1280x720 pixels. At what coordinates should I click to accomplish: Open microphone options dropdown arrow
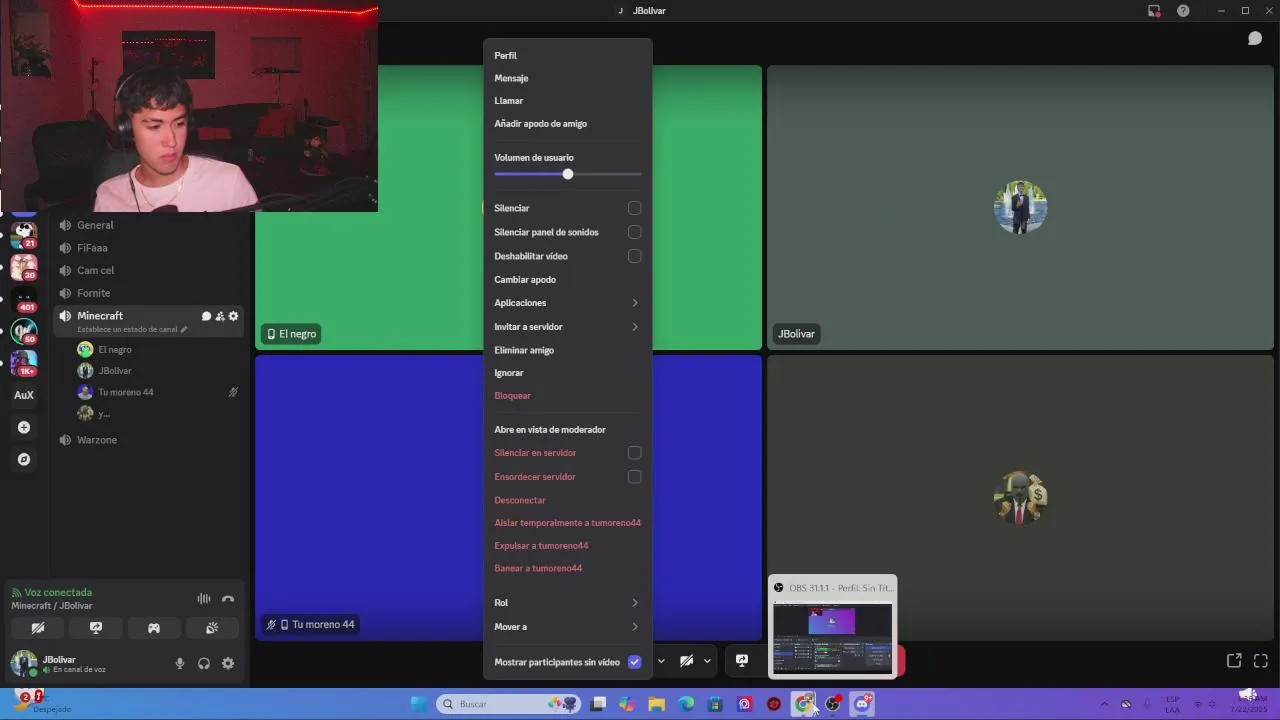pyautogui.click(x=661, y=660)
